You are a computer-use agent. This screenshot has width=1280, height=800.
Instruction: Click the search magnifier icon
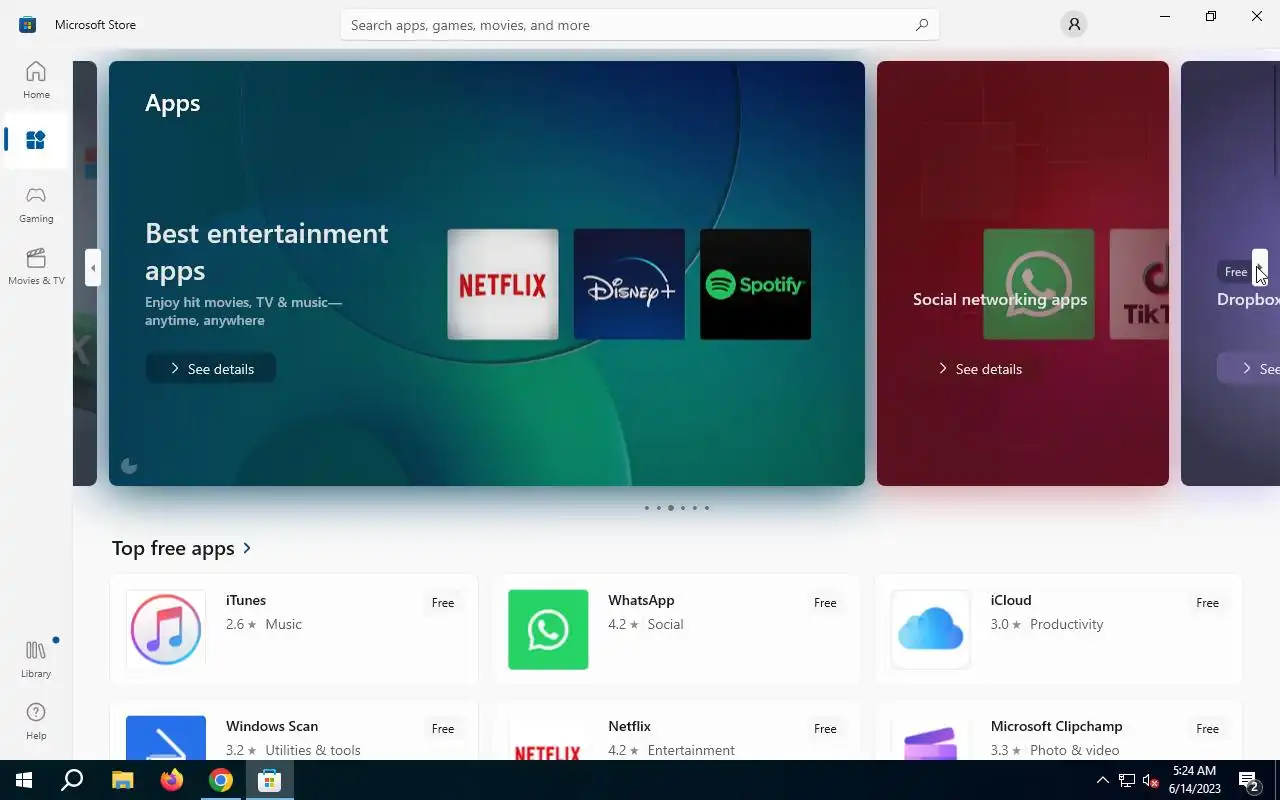[922, 25]
